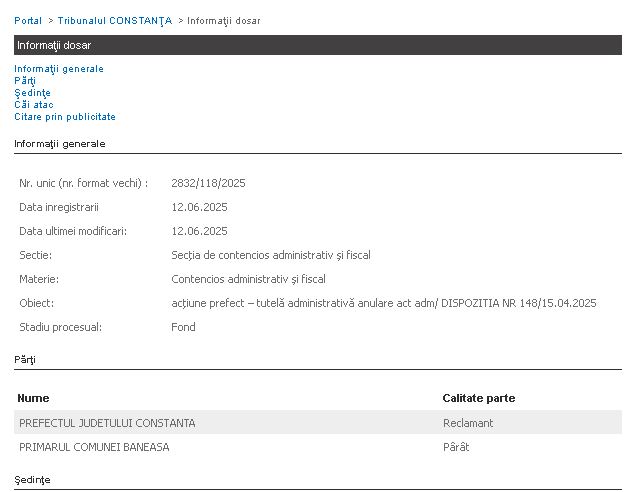The image size is (643, 492).
Task: Click the Materie label
Action: coord(39,279)
